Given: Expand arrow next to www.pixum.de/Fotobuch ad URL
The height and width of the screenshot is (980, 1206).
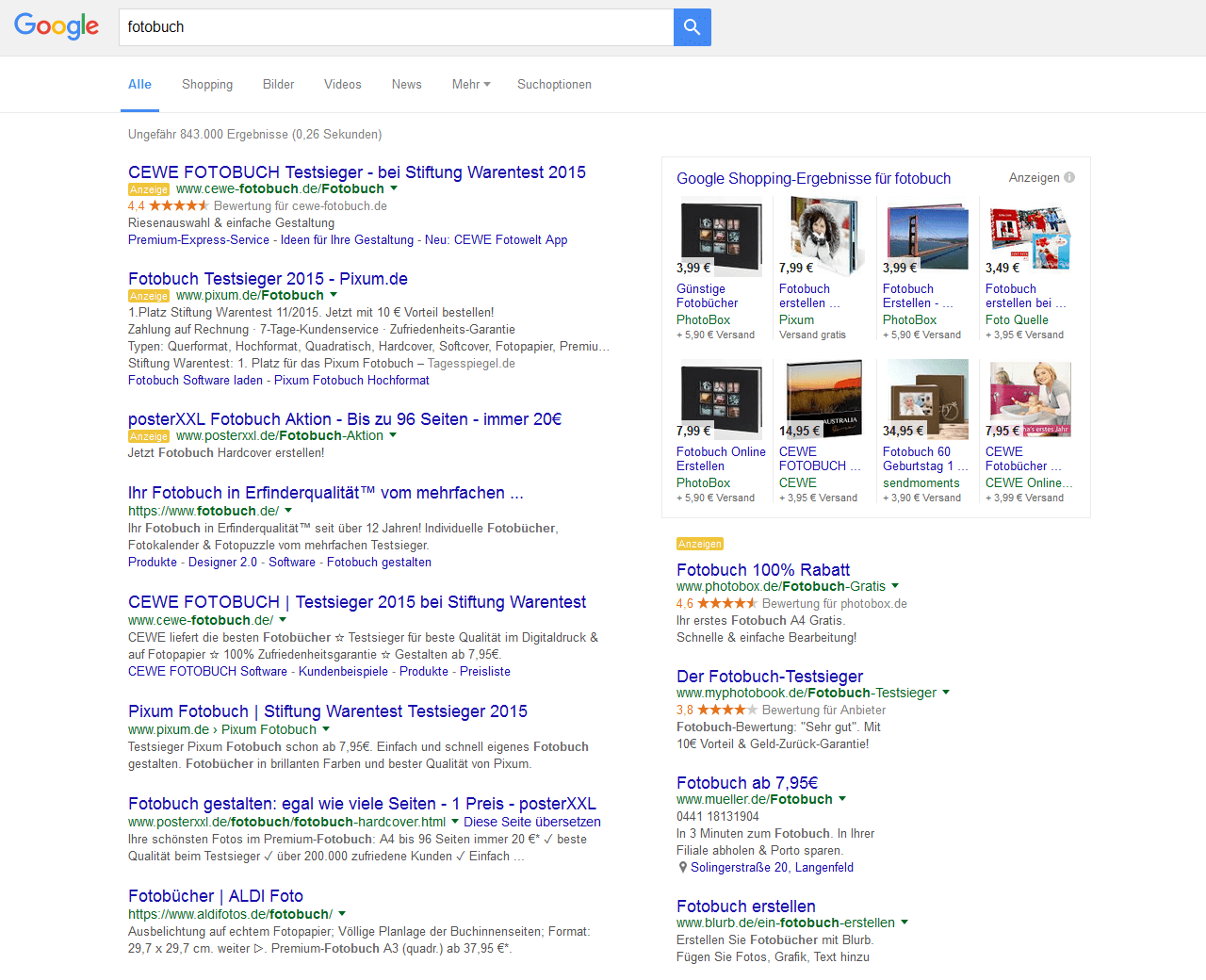Looking at the screenshot, I should [334, 295].
